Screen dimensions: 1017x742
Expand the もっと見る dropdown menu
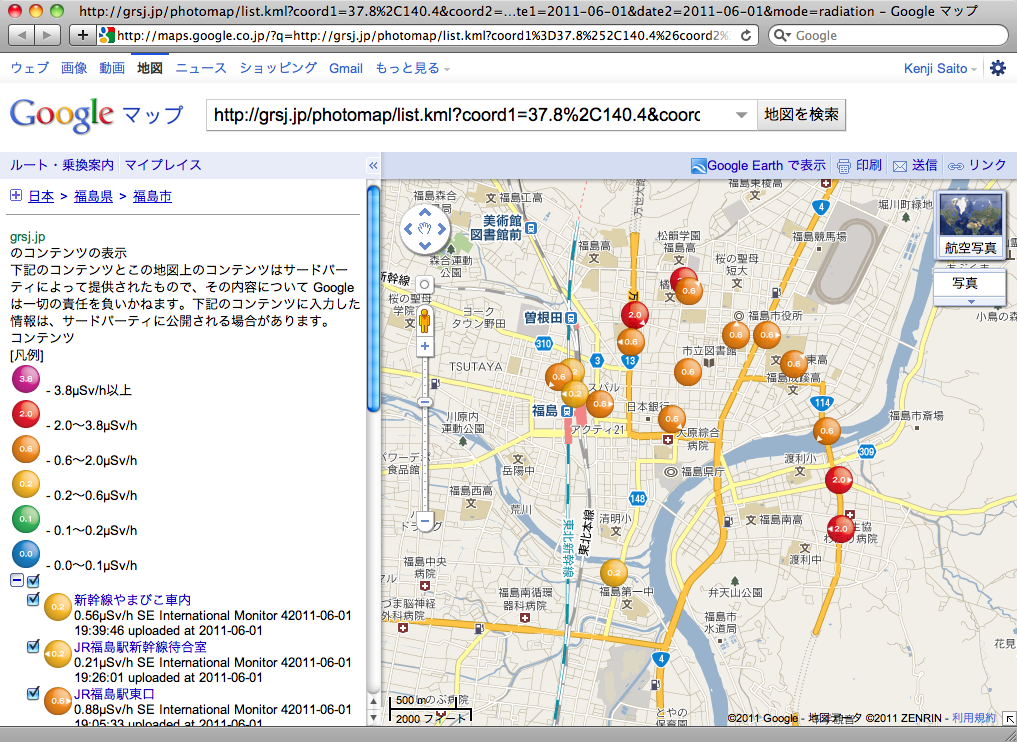[x=412, y=68]
